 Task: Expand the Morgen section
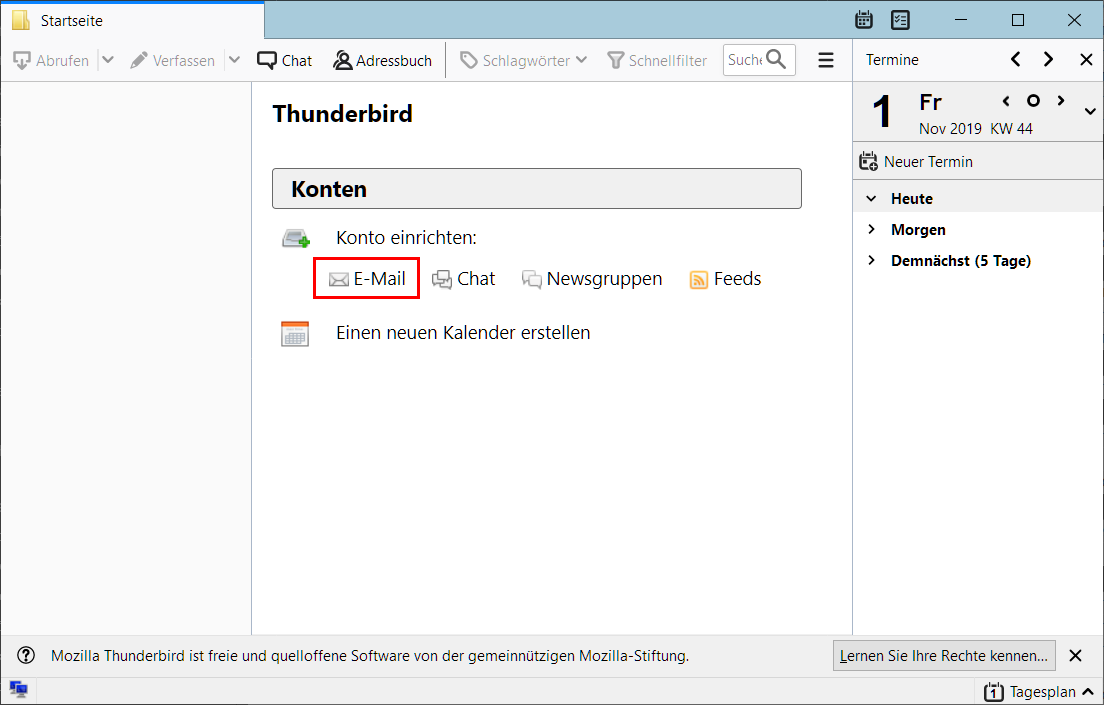click(871, 230)
